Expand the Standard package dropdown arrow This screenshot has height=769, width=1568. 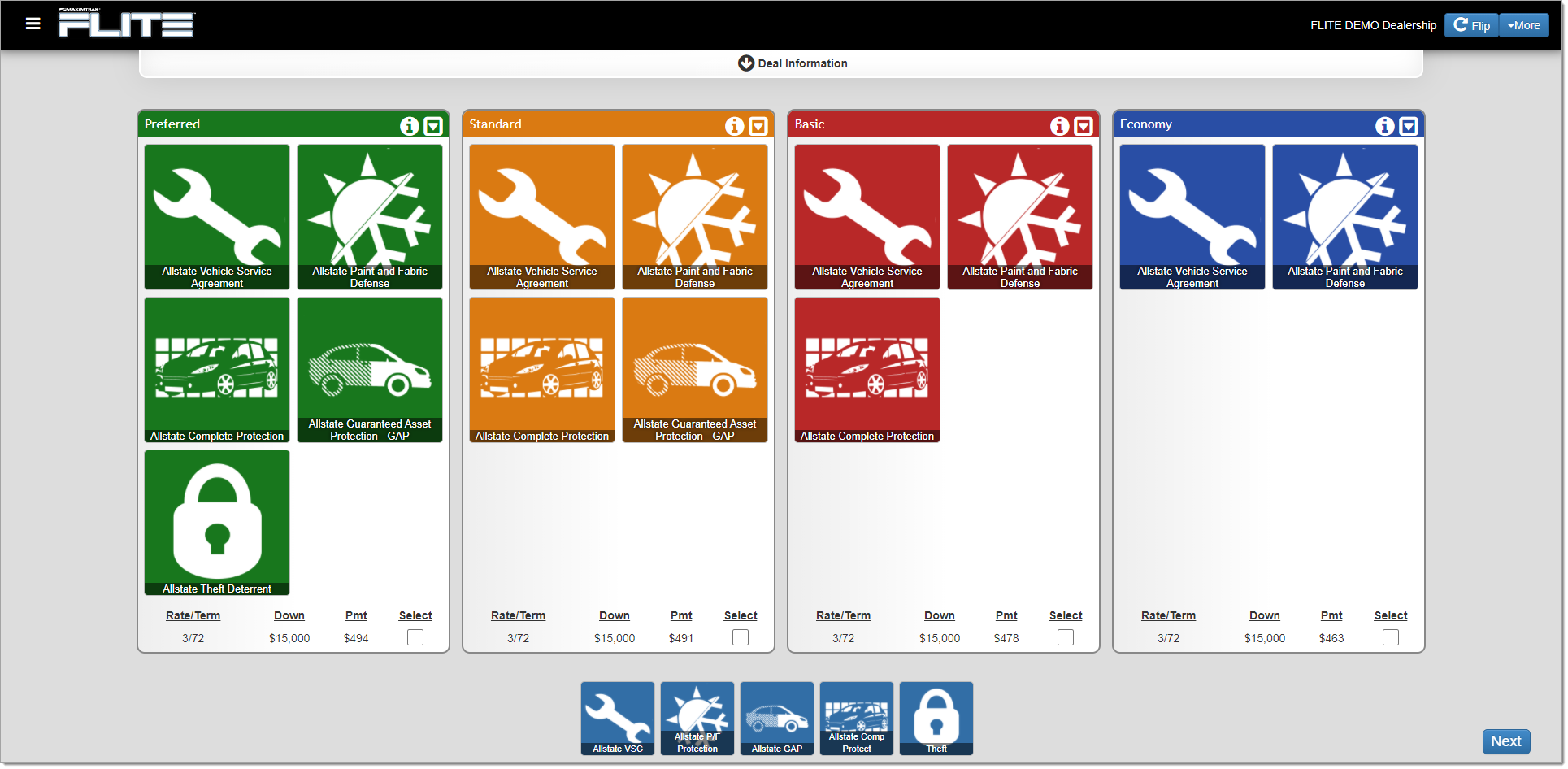(x=758, y=126)
